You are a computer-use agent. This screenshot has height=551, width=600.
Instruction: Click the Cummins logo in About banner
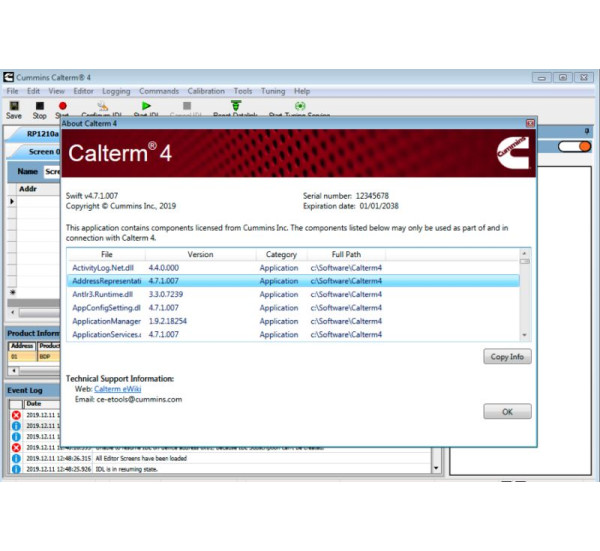click(513, 152)
